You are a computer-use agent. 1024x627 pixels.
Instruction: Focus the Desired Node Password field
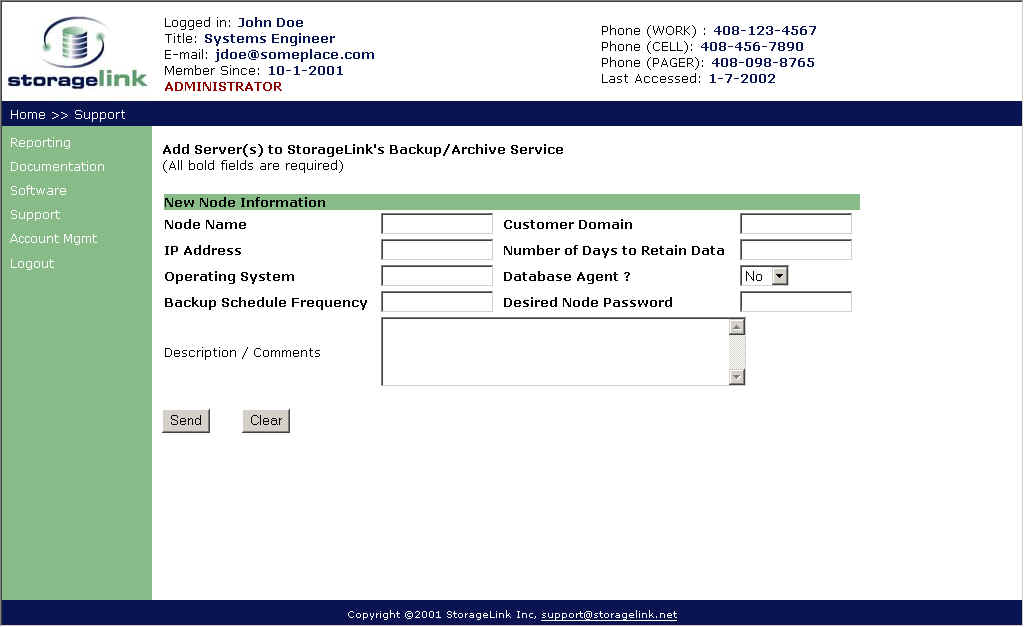coord(795,302)
